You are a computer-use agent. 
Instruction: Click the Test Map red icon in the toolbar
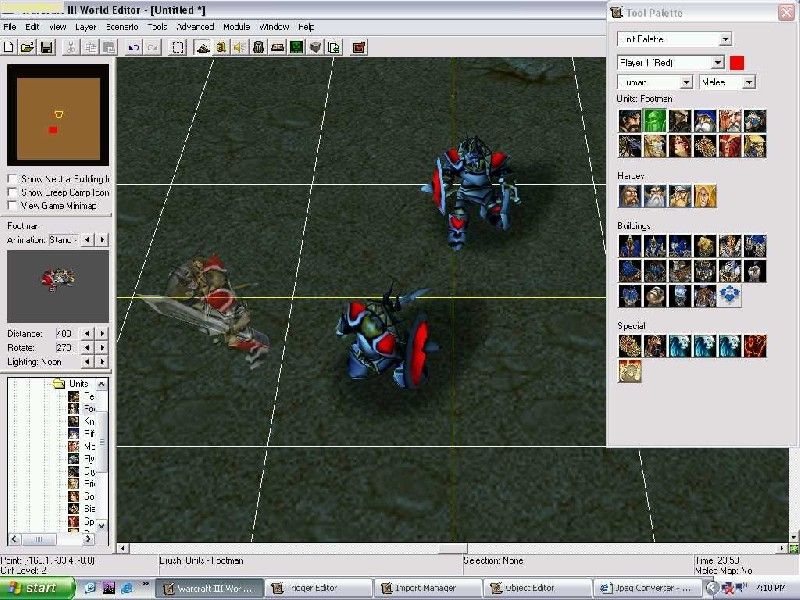359,47
